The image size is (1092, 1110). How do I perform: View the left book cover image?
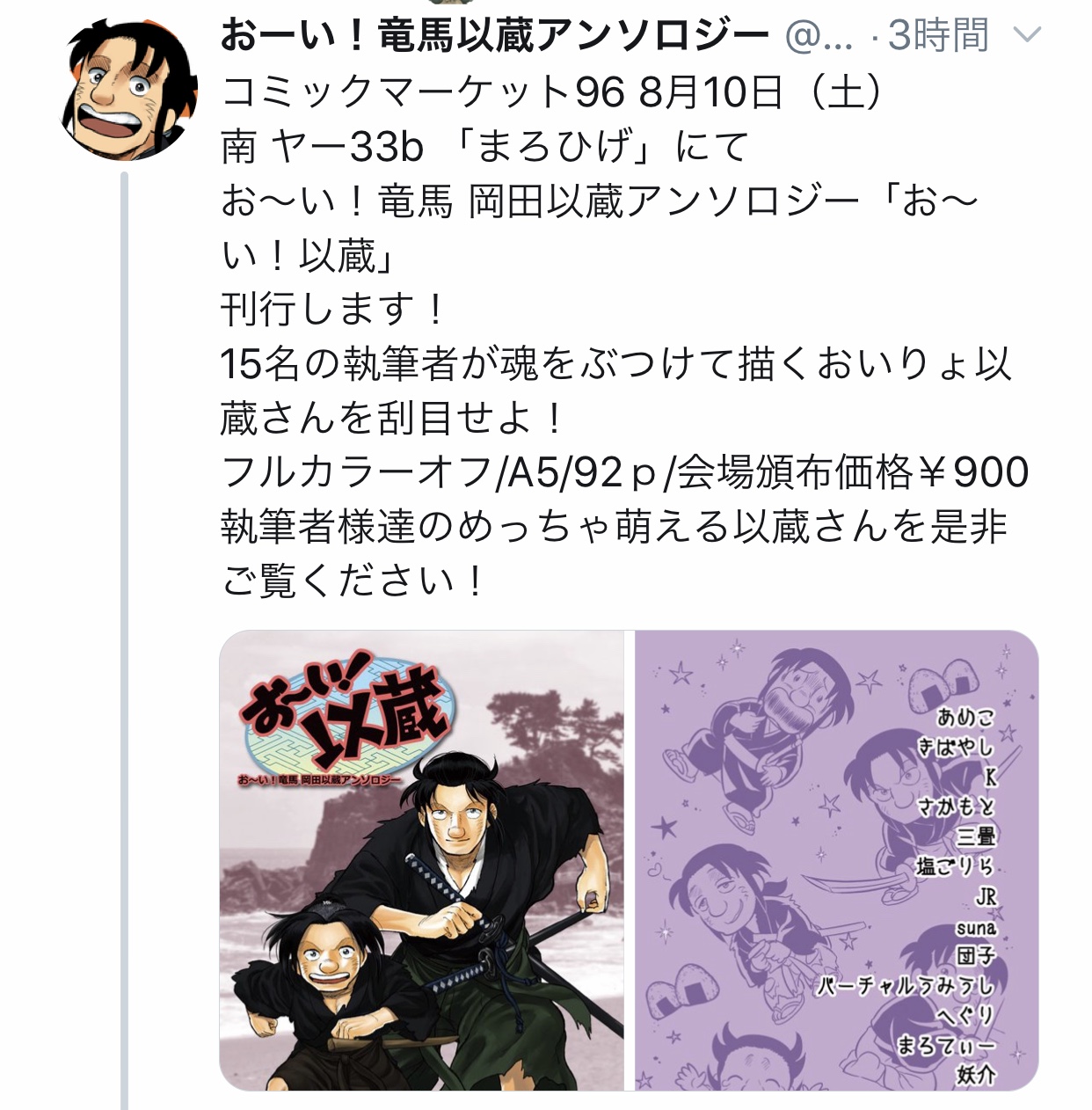(421, 860)
